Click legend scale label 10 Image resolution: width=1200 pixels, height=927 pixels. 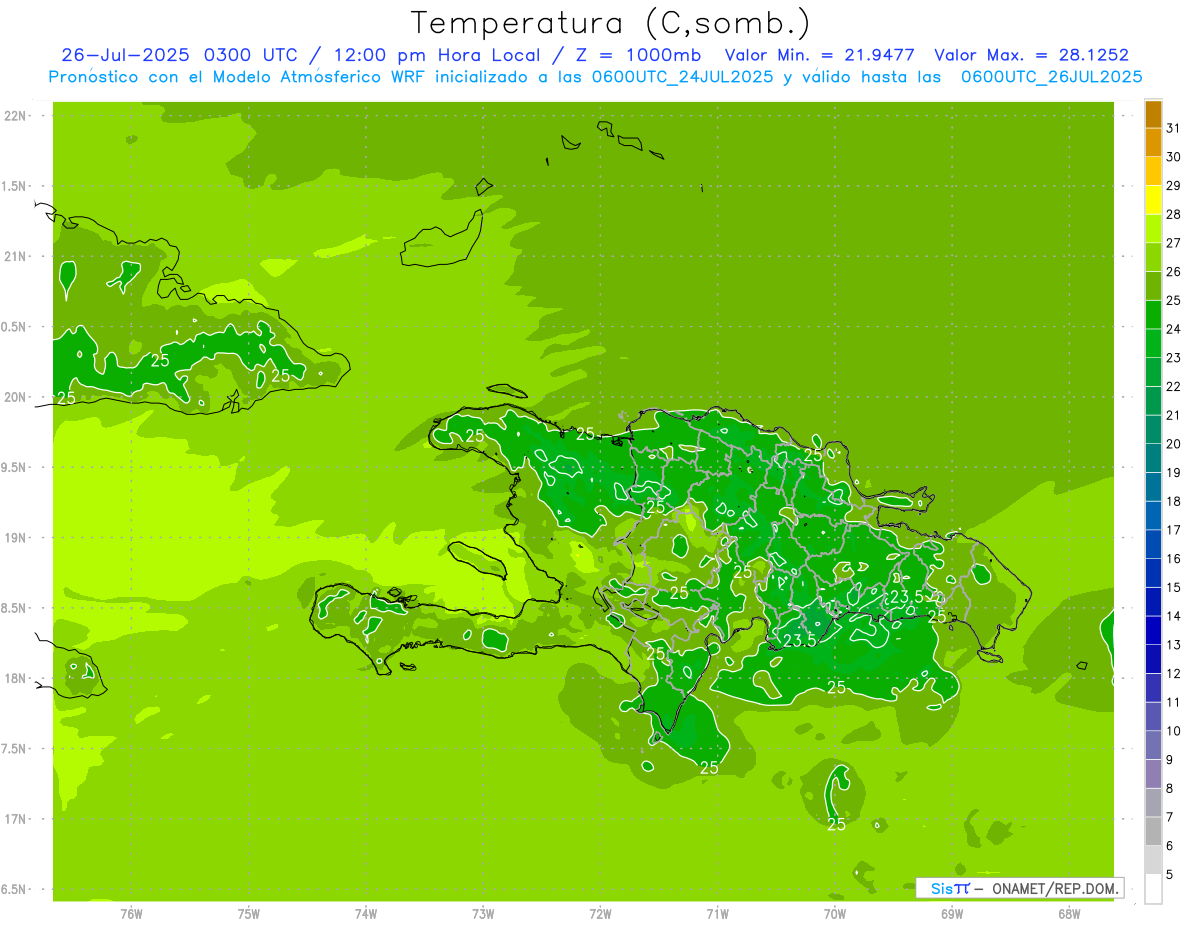[1173, 731]
